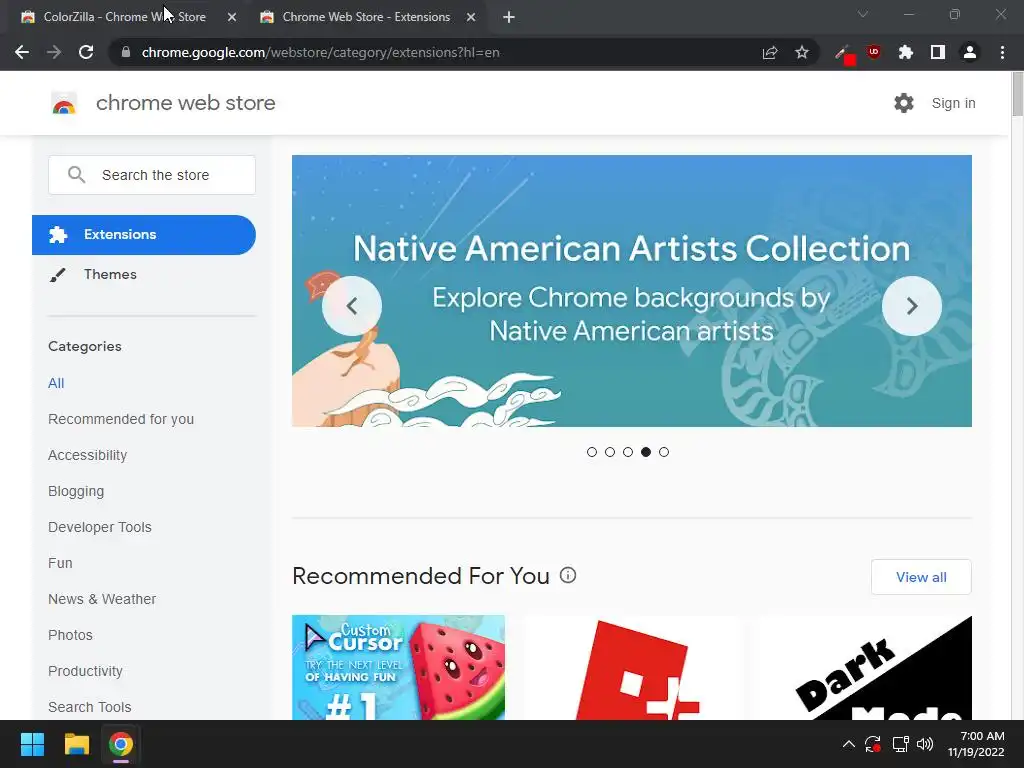1024x768 pixels.
Task: Select the first carousel dot
Action: [592, 452]
